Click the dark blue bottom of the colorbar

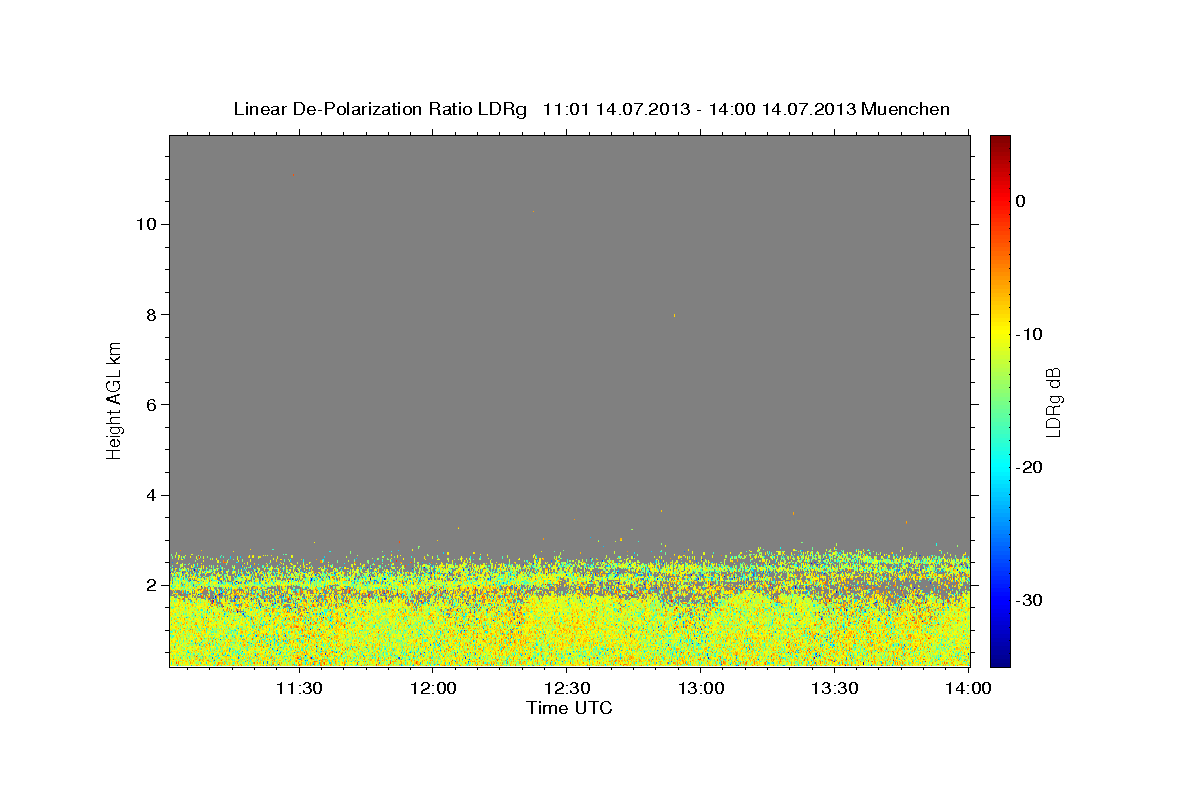[x=1000, y=659]
